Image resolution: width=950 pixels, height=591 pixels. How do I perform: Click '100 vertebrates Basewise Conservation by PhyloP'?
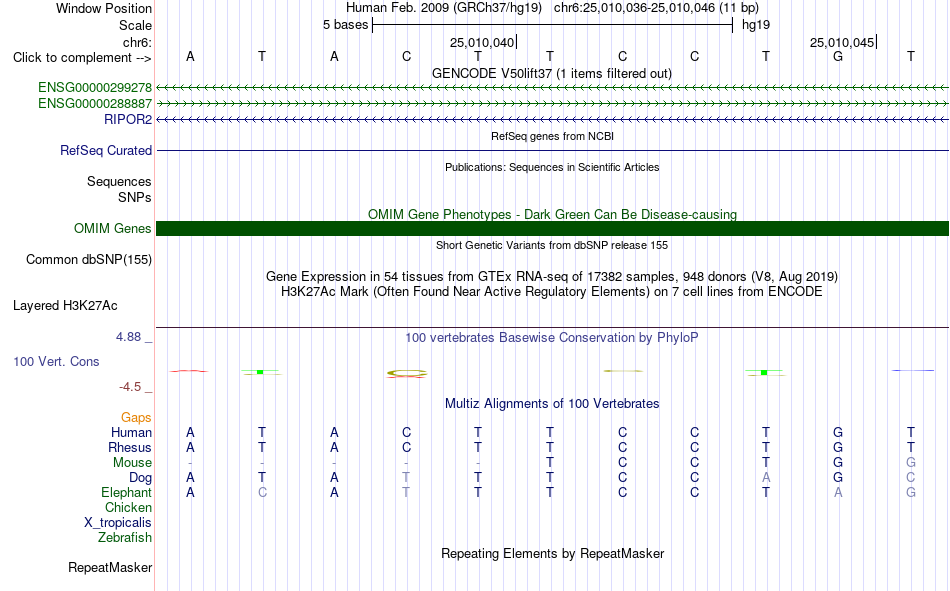point(552,338)
